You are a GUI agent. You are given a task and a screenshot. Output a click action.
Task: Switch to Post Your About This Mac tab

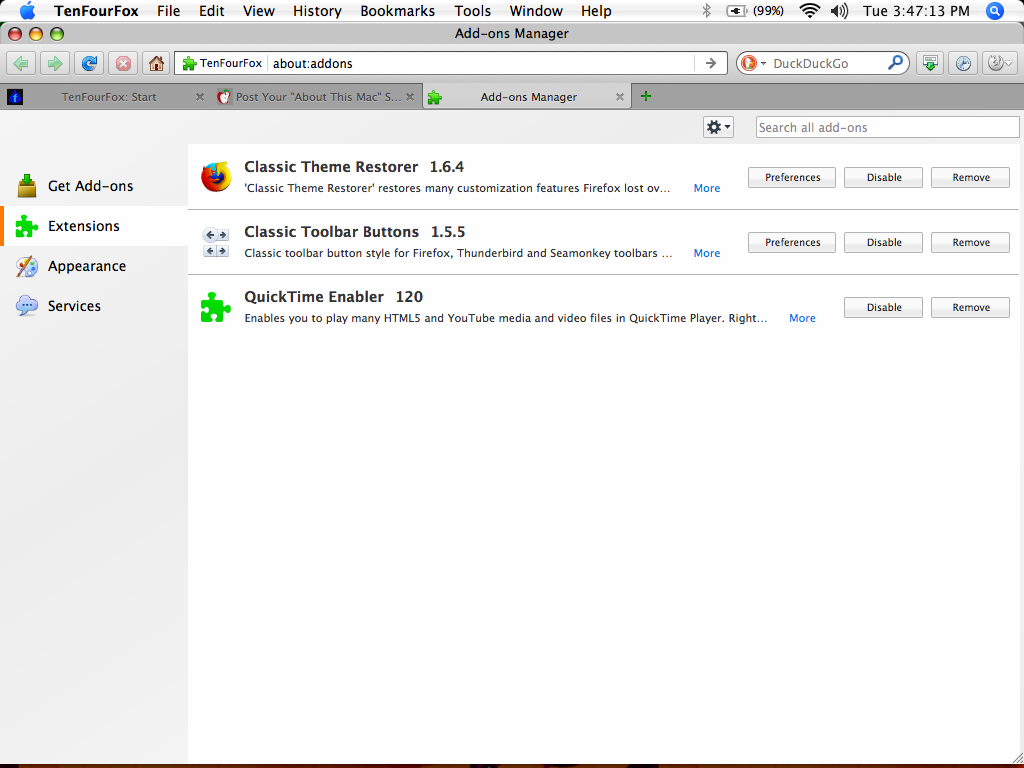pos(317,97)
